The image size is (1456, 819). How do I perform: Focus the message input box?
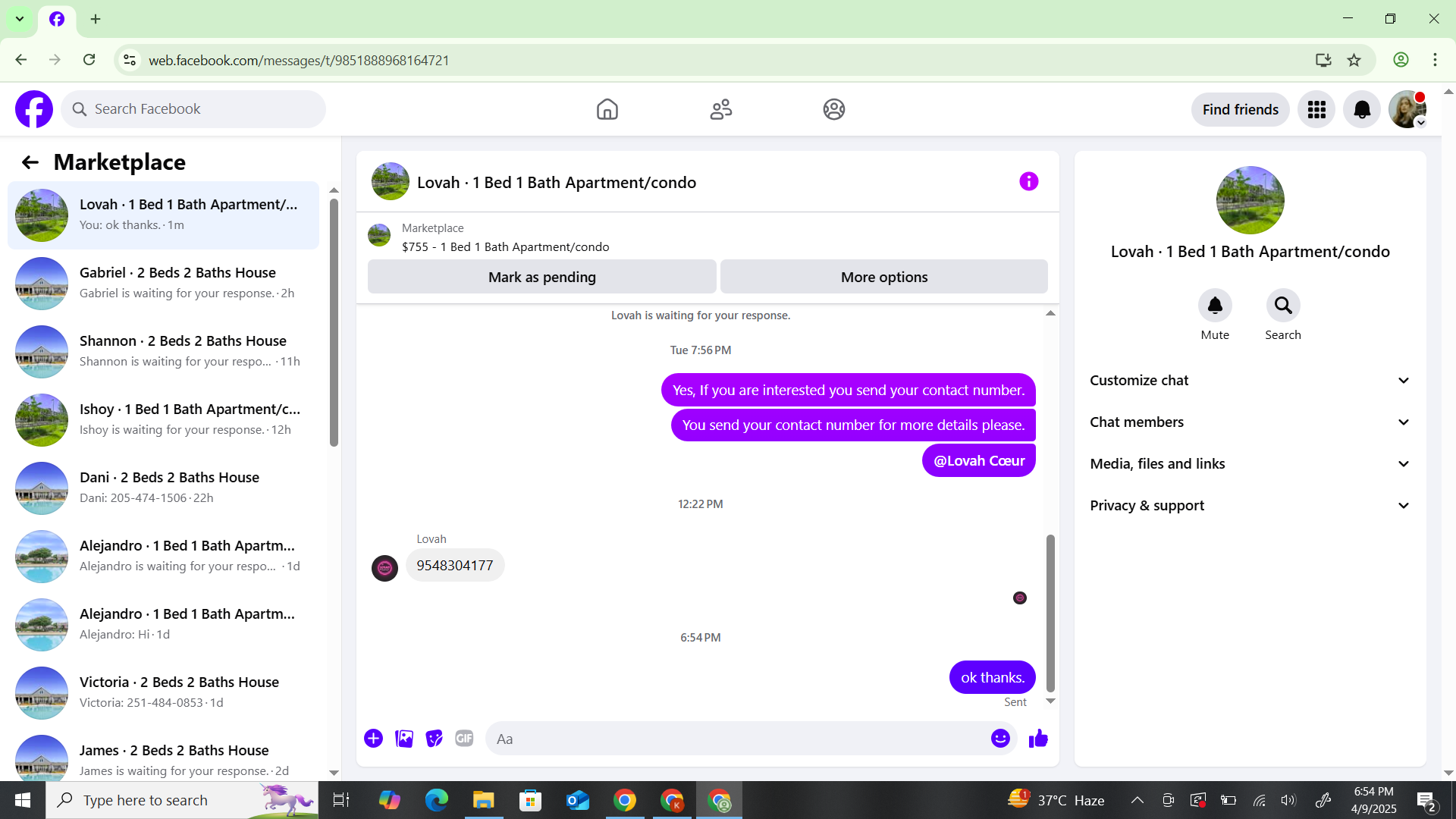tap(739, 739)
